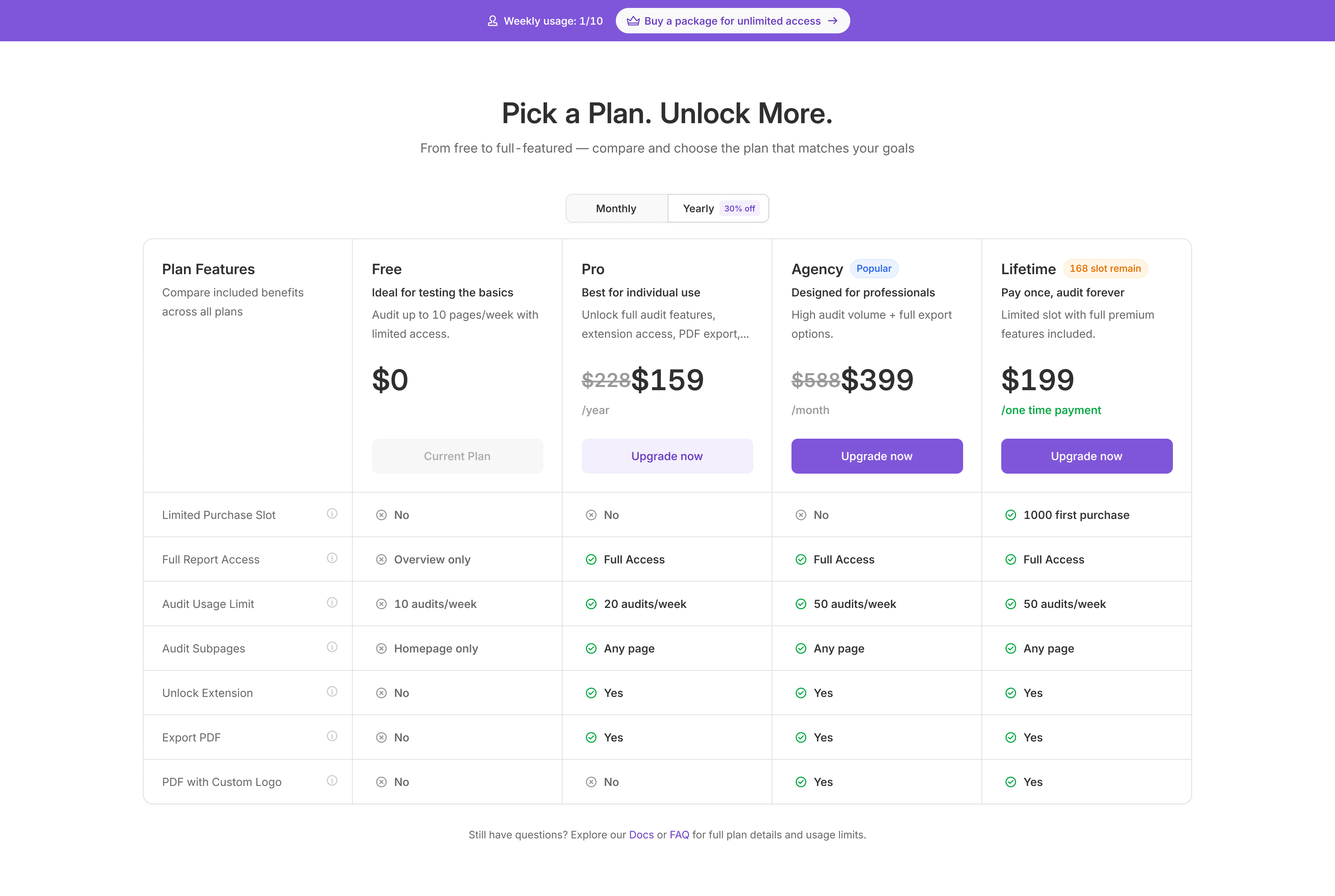
Task: Click the 30% off badge
Action: coord(739,209)
